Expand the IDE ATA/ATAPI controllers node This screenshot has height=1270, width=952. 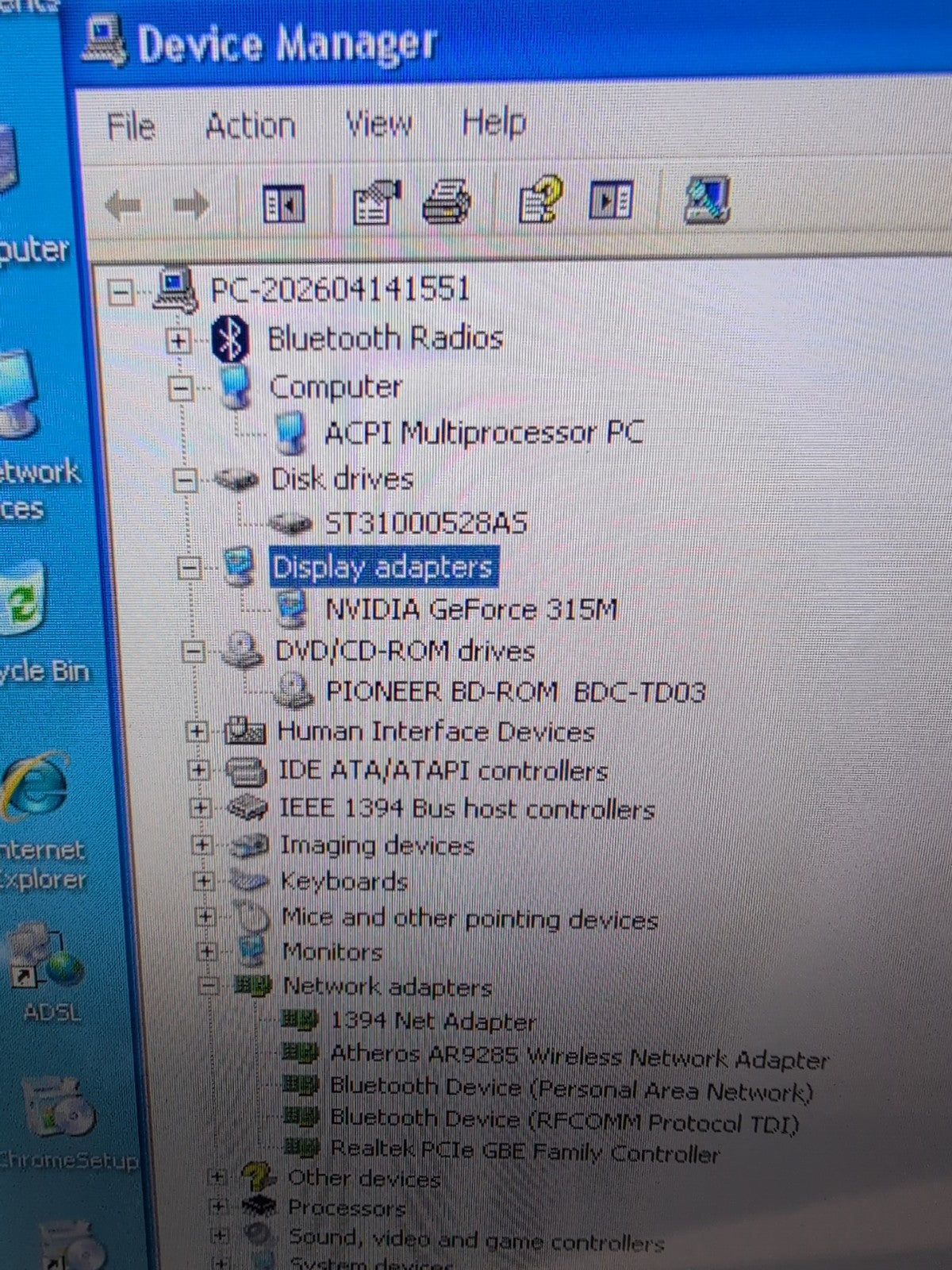coord(198,770)
